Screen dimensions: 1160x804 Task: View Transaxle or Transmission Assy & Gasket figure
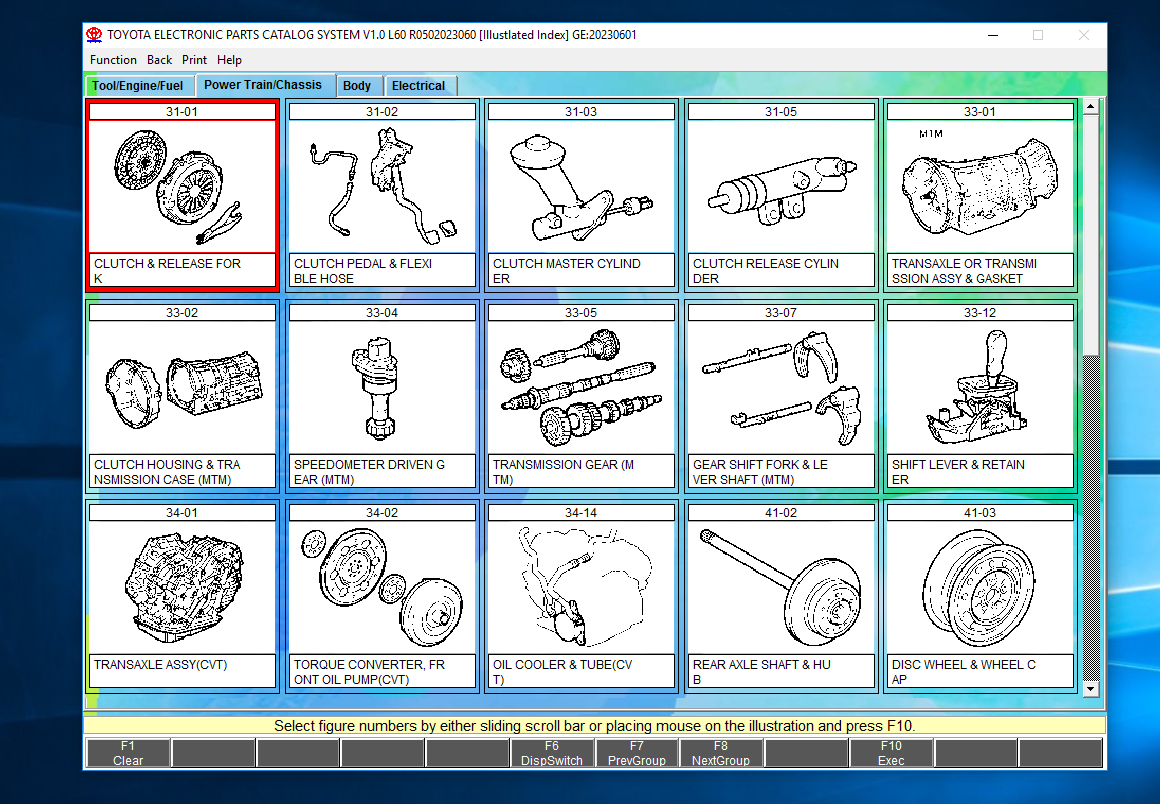pyautogui.click(x=979, y=185)
